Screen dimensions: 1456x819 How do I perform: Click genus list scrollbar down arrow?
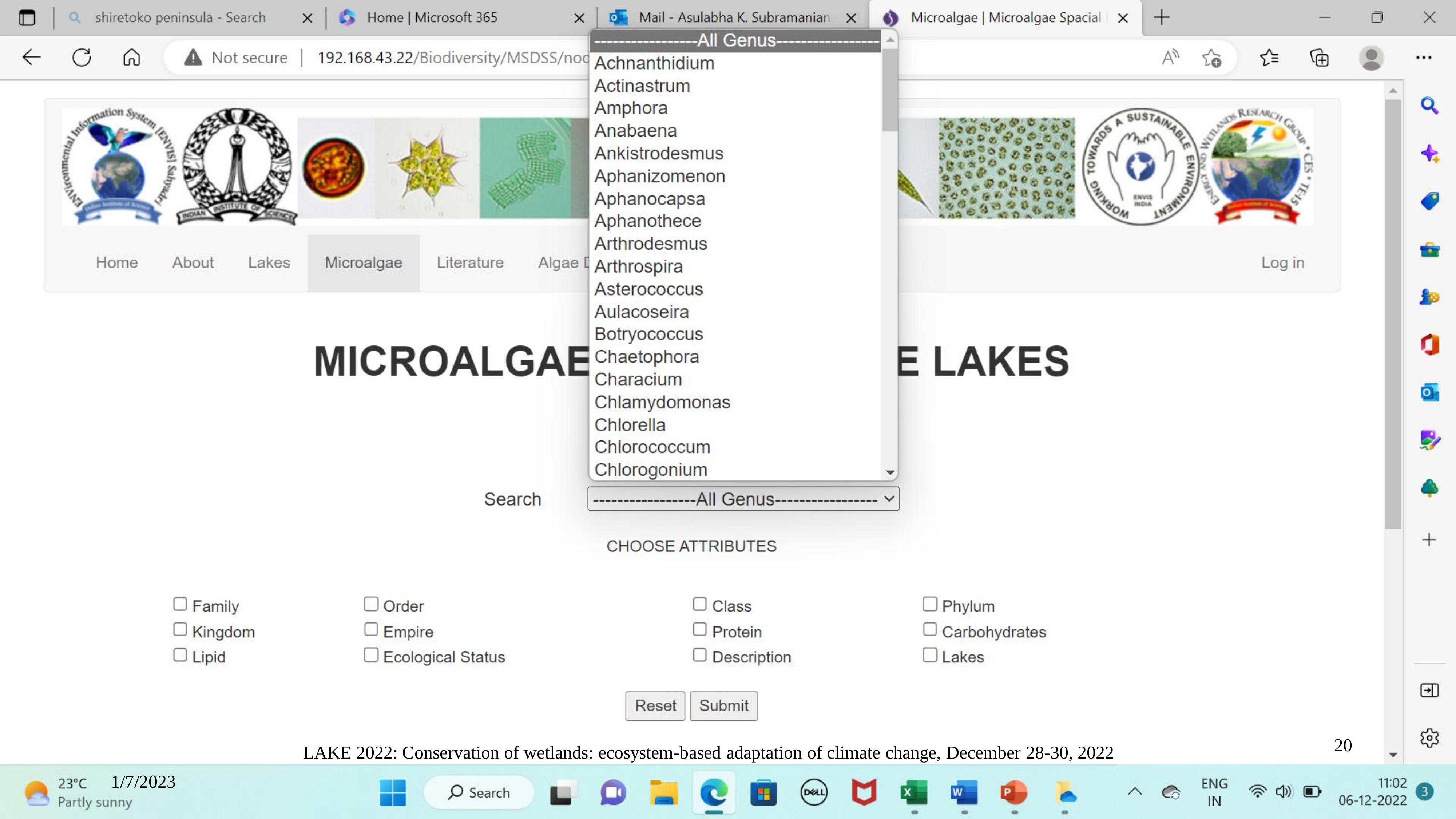[x=890, y=472]
